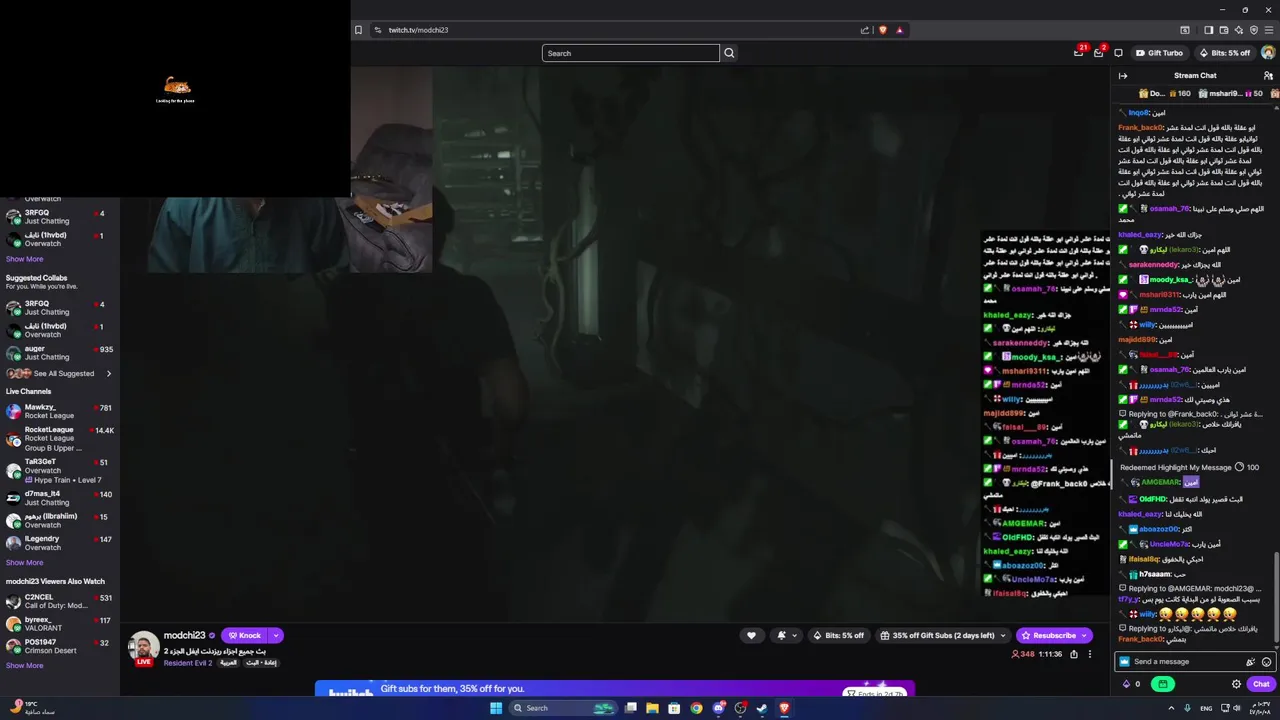Click the Twitch search input field
The width and height of the screenshot is (1280, 720).
630,53
